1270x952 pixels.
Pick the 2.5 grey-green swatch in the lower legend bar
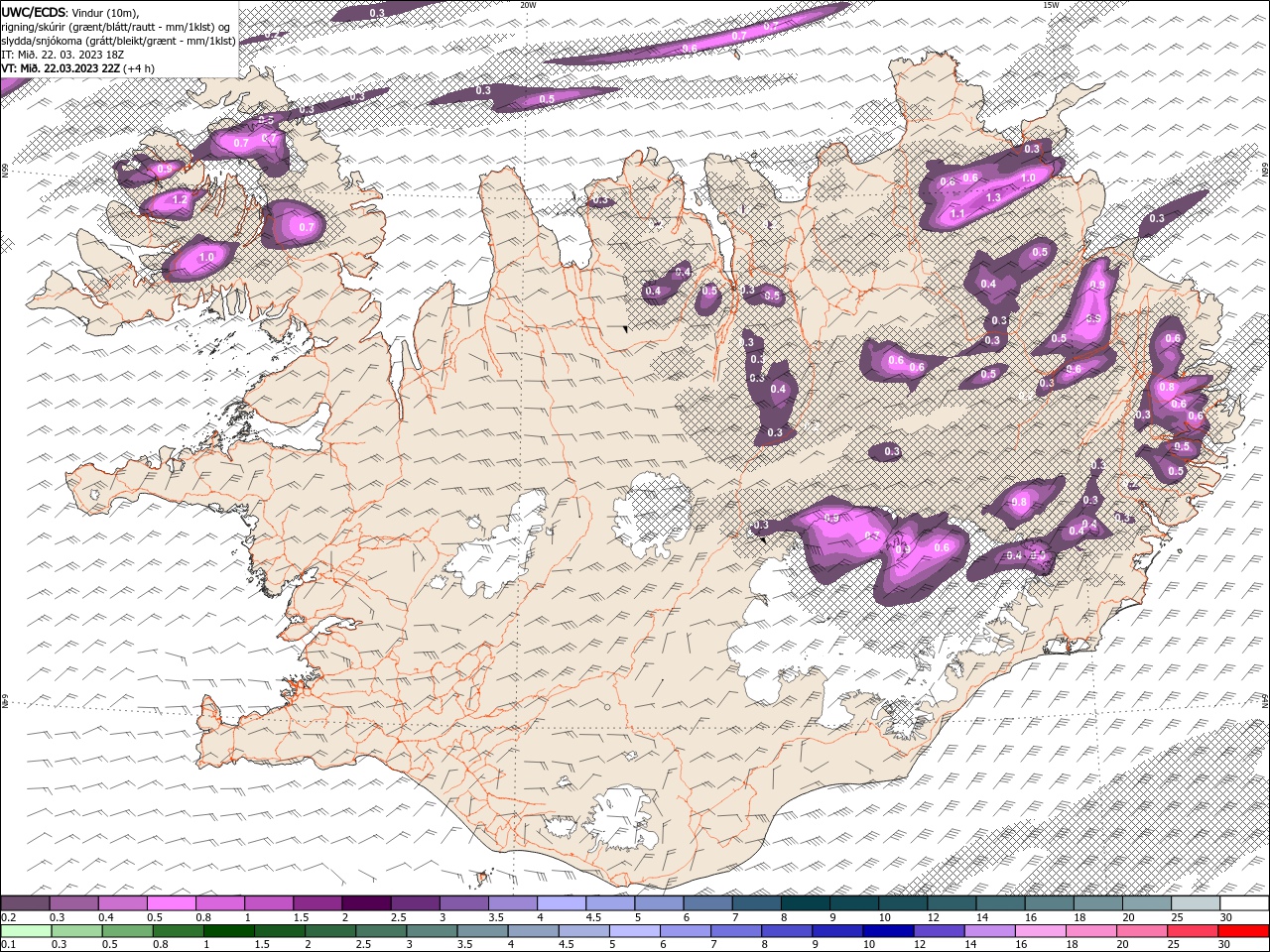(381, 931)
